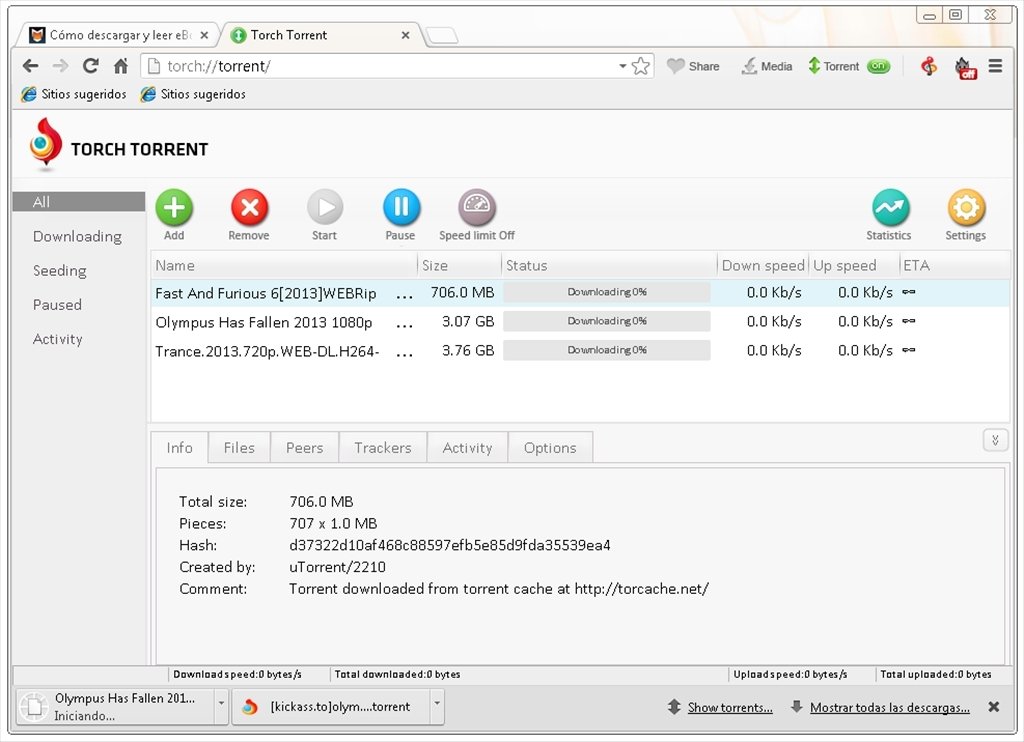Select the Torch Torrent browser tab
The height and width of the screenshot is (742, 1024).
point(320,35)
